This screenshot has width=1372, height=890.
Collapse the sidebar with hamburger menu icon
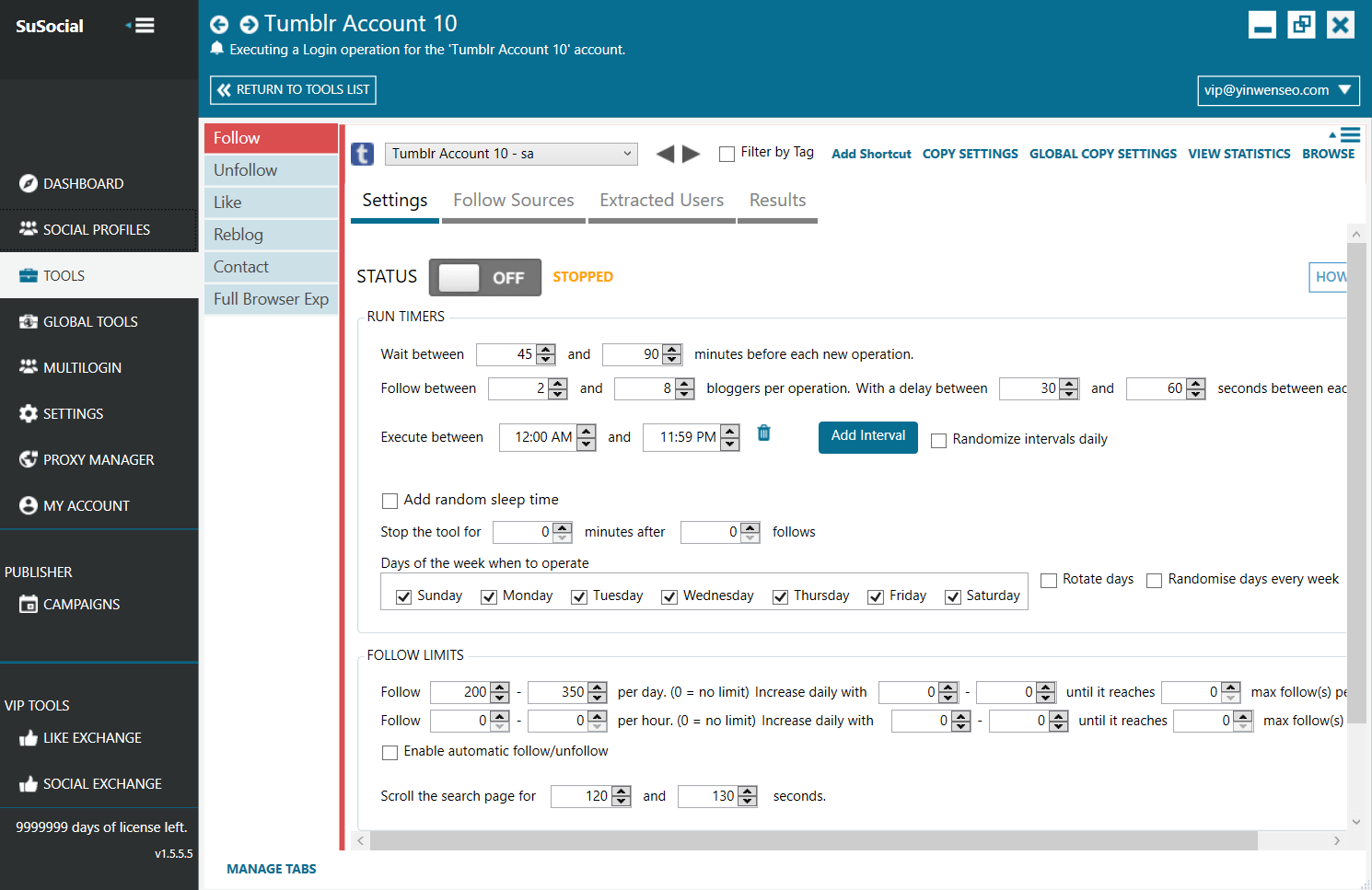pyautogui.click(x=141, y=26)
